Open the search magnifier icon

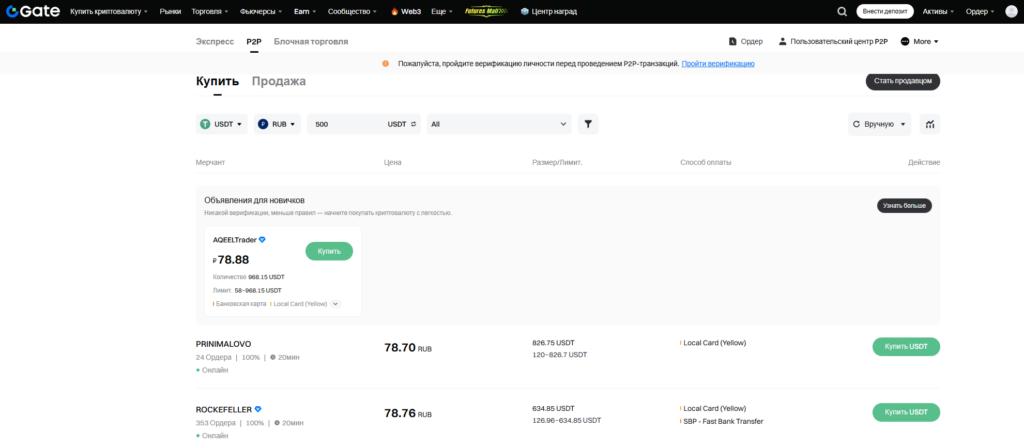pyautogui.click(x=841, y=11)
